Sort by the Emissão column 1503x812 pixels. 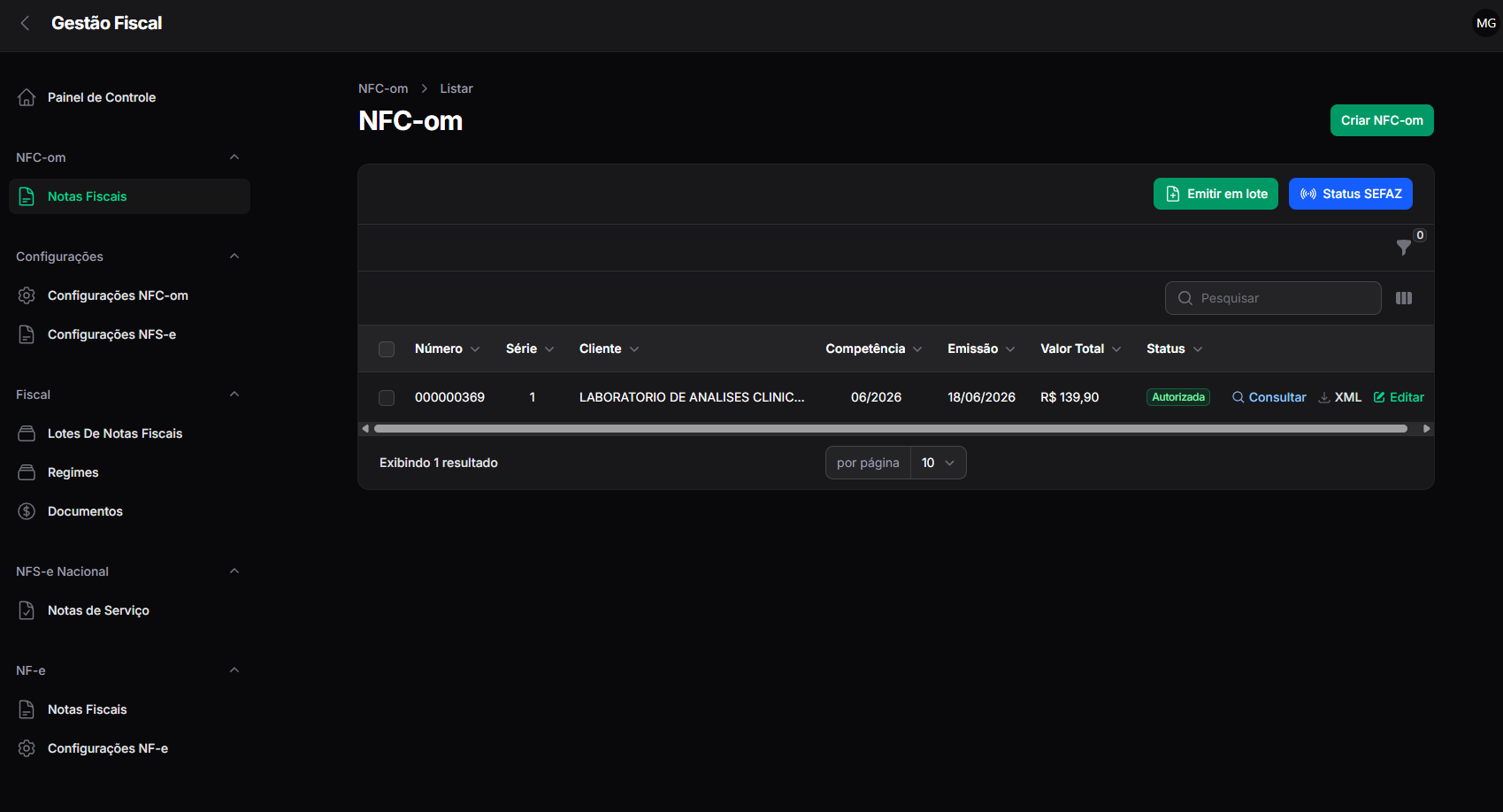coord(981,349)
